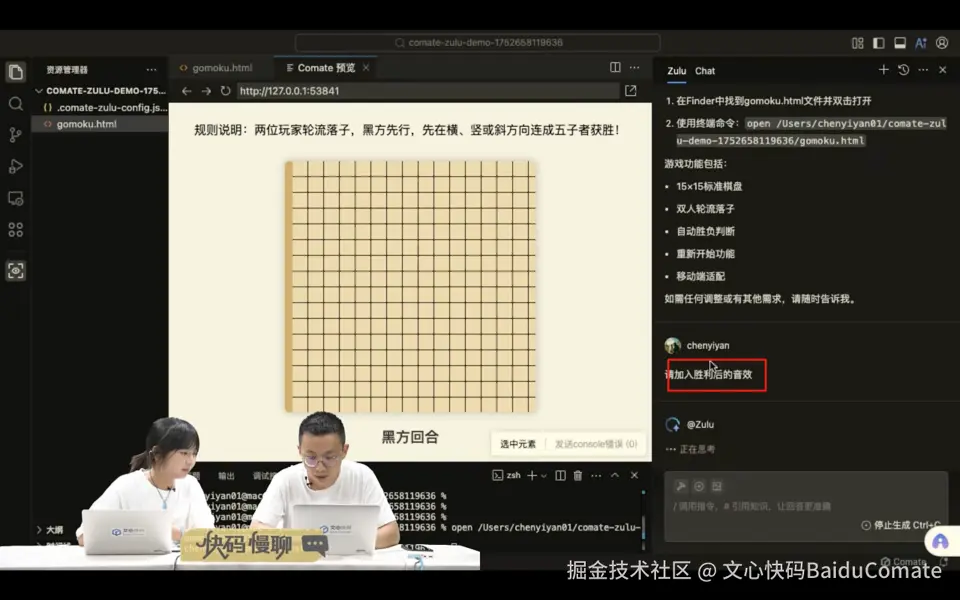Click the command center search box
Image resolution: width=960 pixels, height=600 pixels.
pyautogui.click(x=478, y=43)
